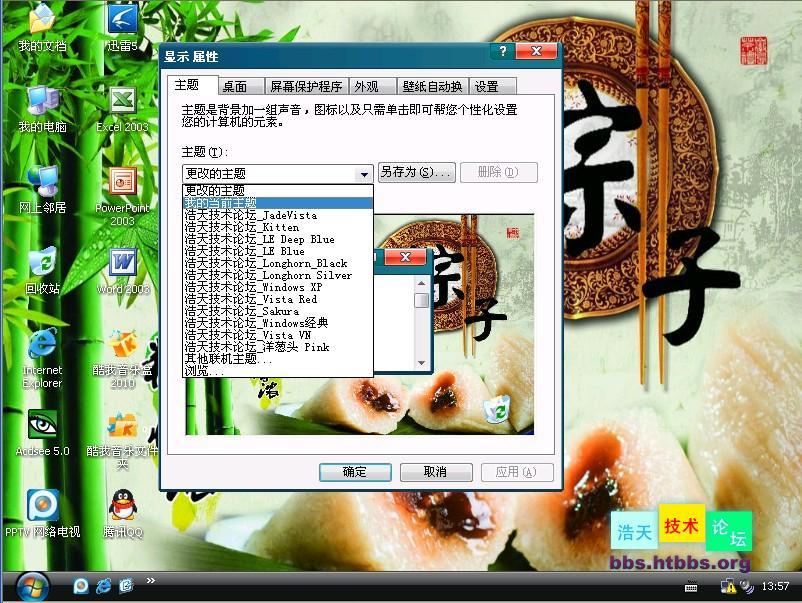Choose theme 浩天技术论坛_JadeVista
Screen dimensions: 802x603
tap(278, 215)
